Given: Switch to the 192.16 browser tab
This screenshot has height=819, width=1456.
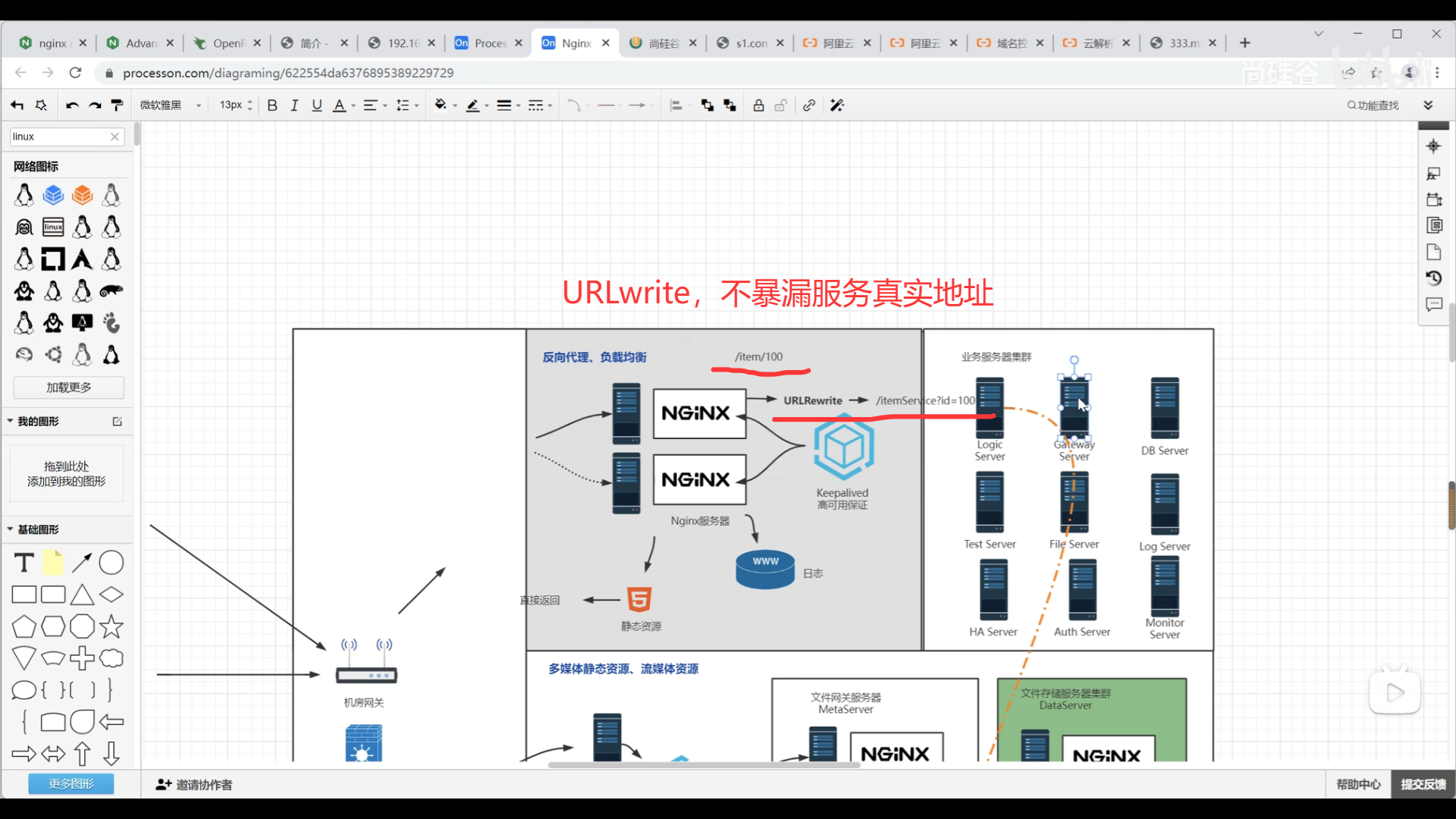Looking at the screenshot, I should (x=403, y=43).
